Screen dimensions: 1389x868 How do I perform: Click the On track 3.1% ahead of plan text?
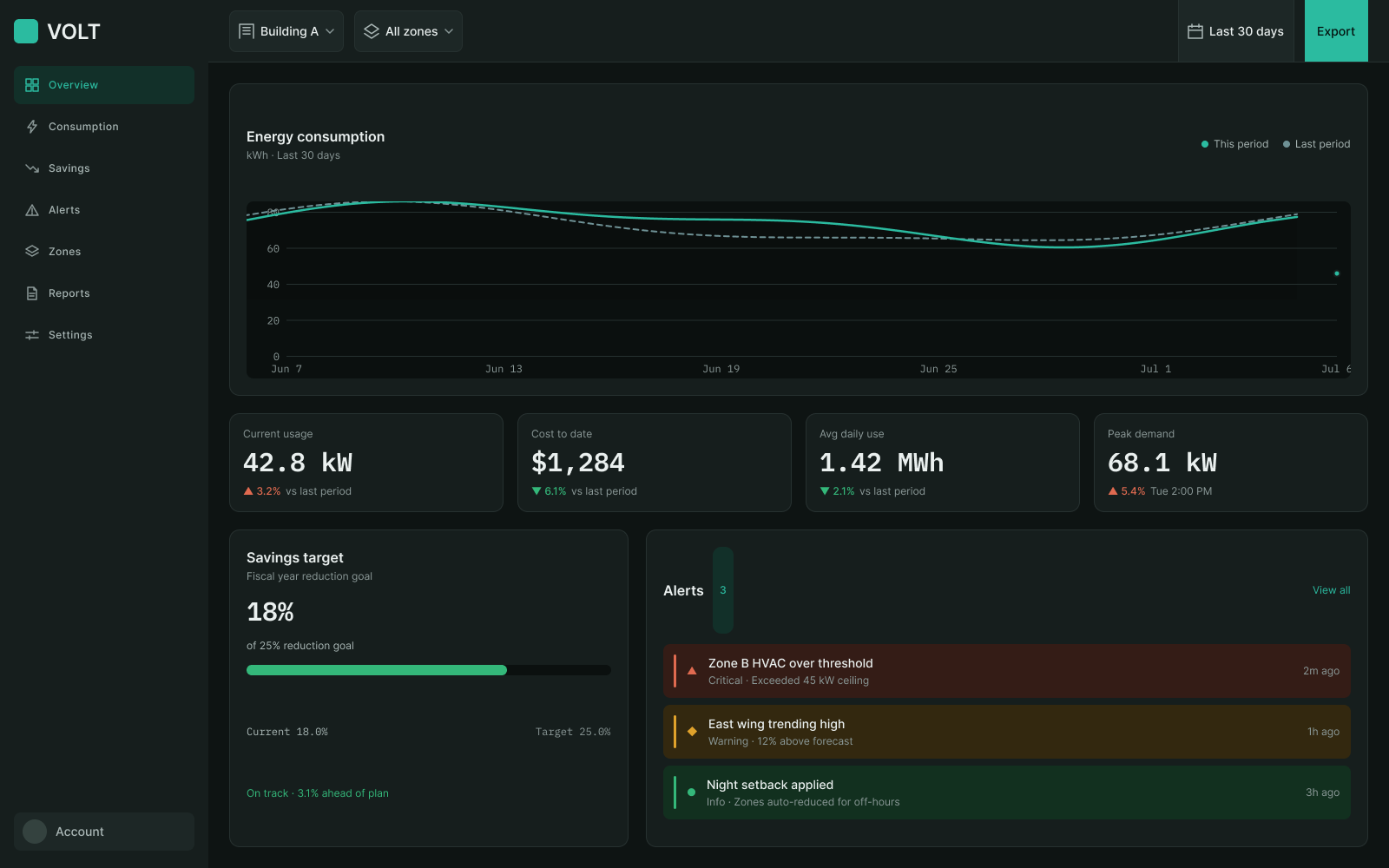point(318,793)
